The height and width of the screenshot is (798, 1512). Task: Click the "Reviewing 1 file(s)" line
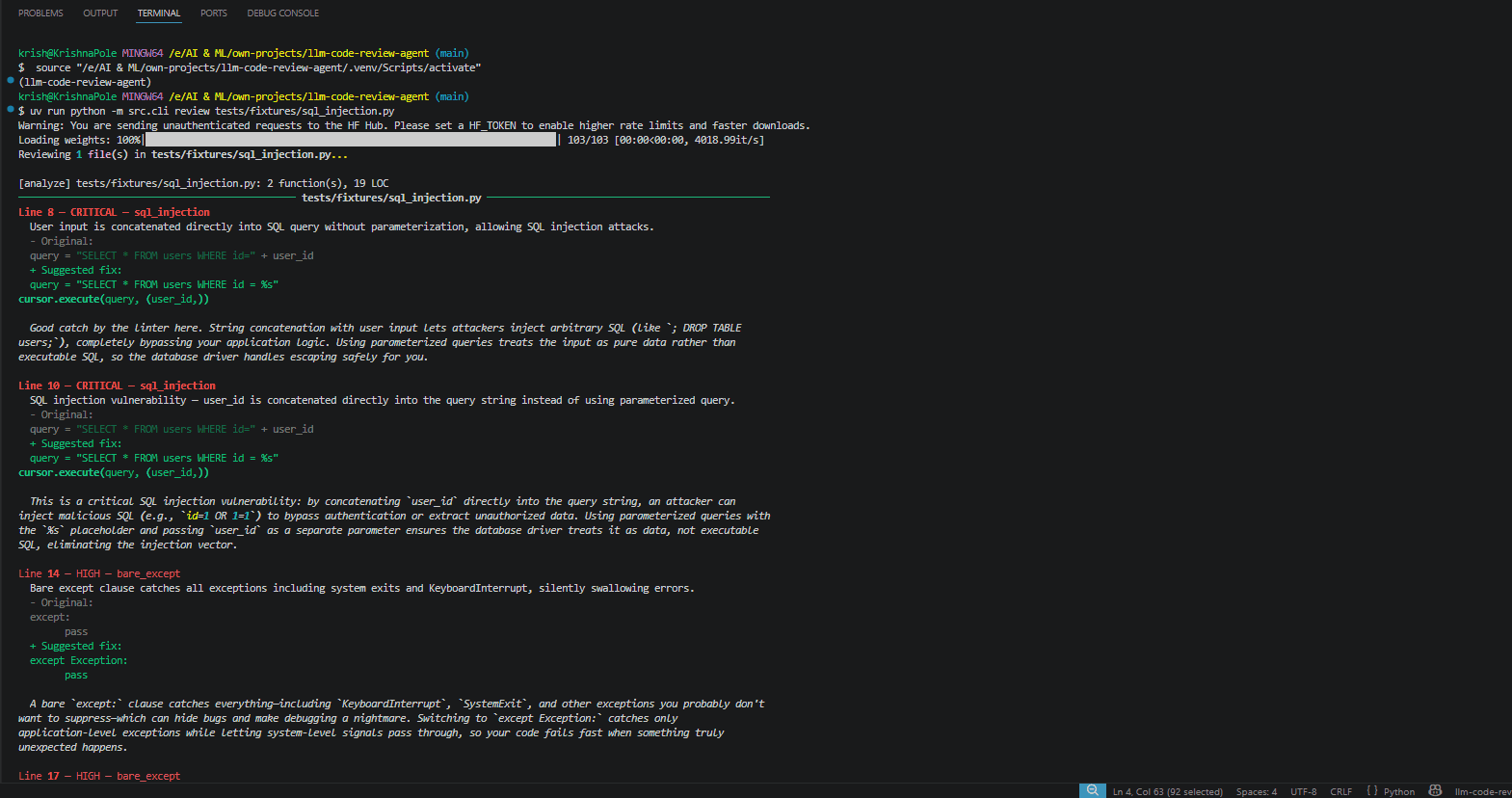pyautogui.click(x=183, y=154)
